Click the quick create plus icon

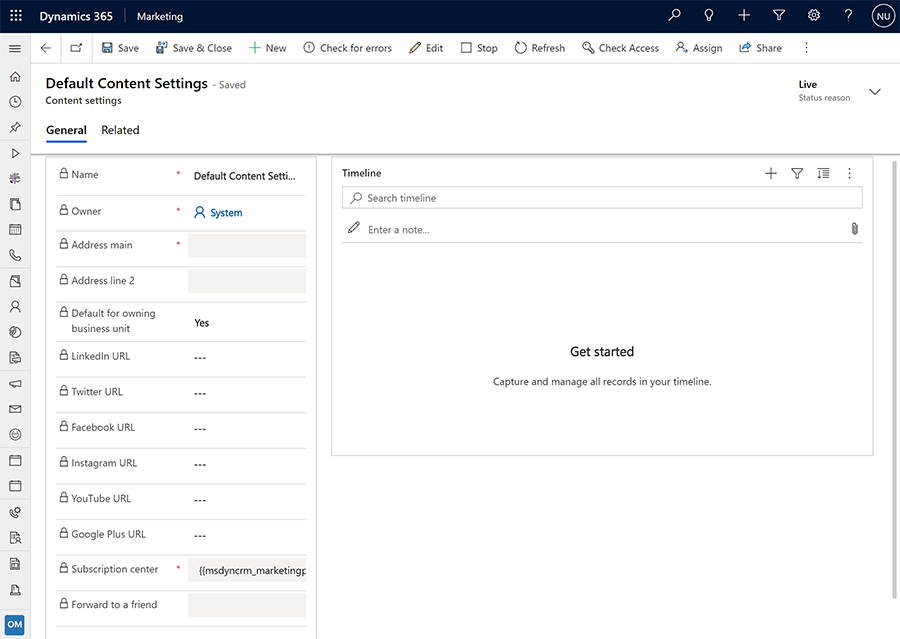(x=743, y=15)
